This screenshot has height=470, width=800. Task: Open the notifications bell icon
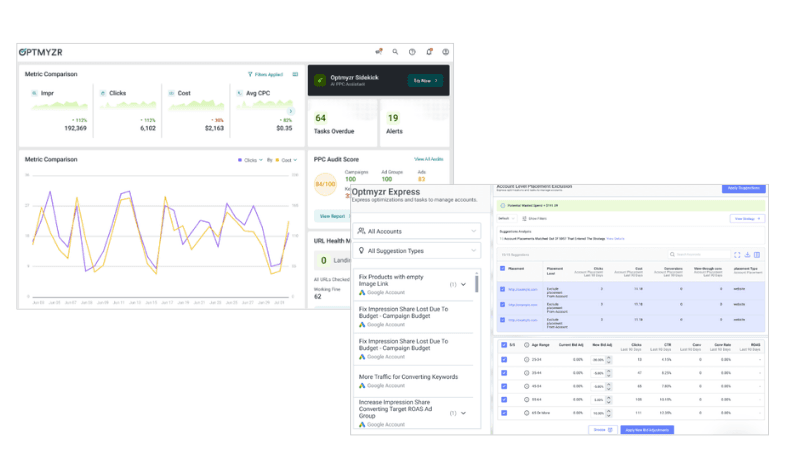(429, 52)
